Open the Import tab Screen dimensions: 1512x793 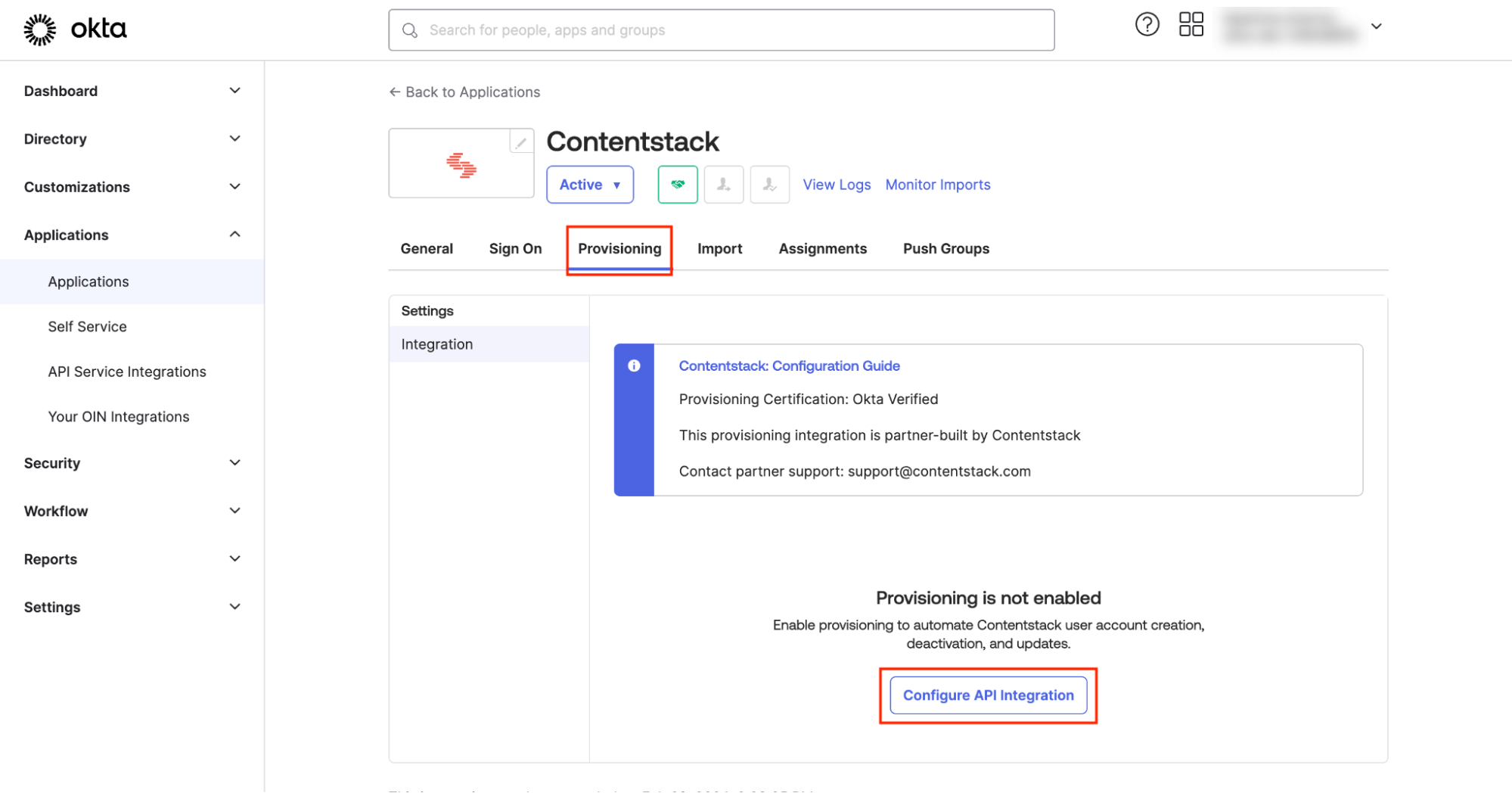tap(719, 249)
